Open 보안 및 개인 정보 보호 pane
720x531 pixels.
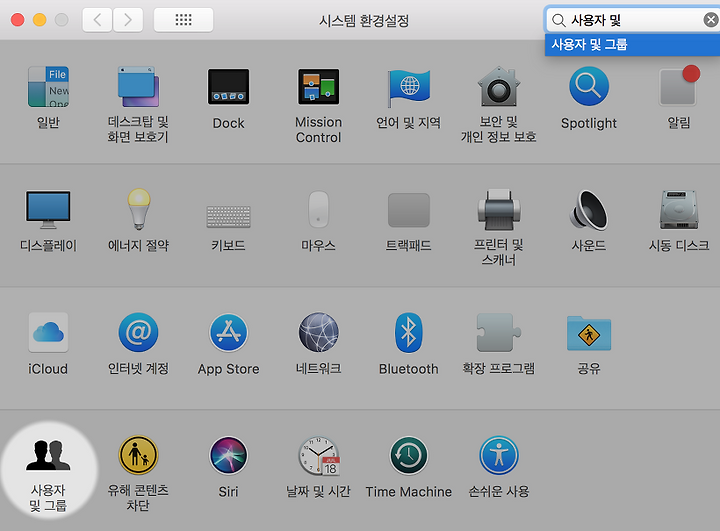point(499,86)
